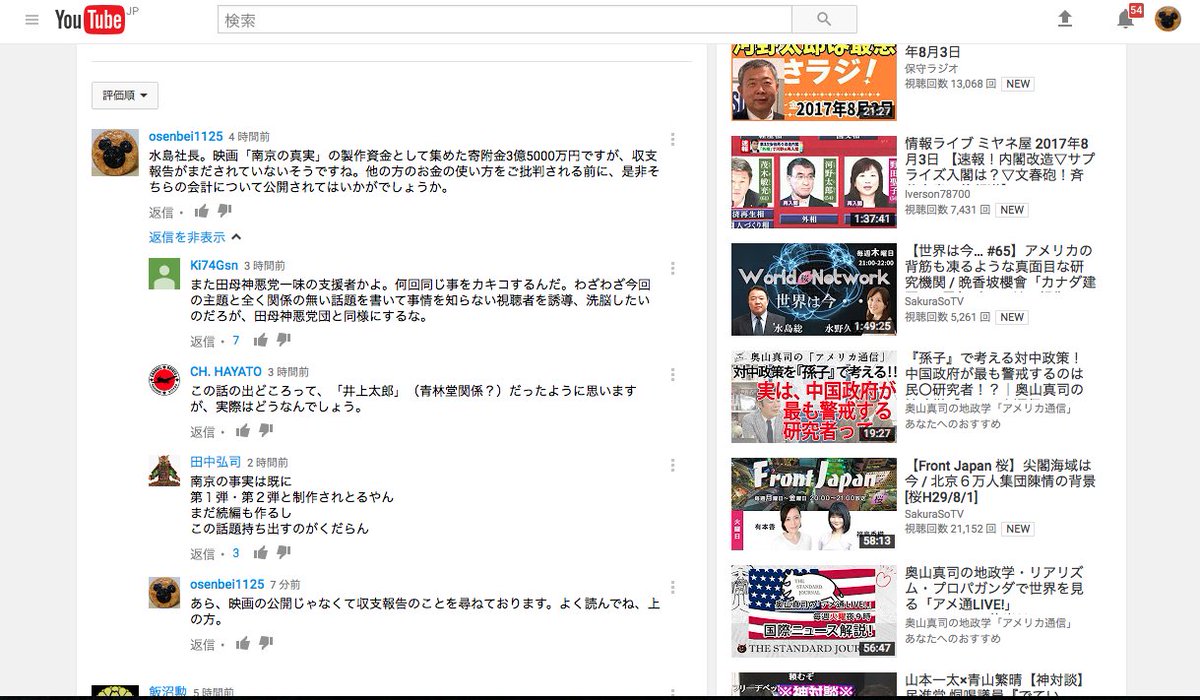The height and width of the screenshot is (700, 1200).
Task: Open osenbei1125 channel from top comment
Action: tap(186, 136)
